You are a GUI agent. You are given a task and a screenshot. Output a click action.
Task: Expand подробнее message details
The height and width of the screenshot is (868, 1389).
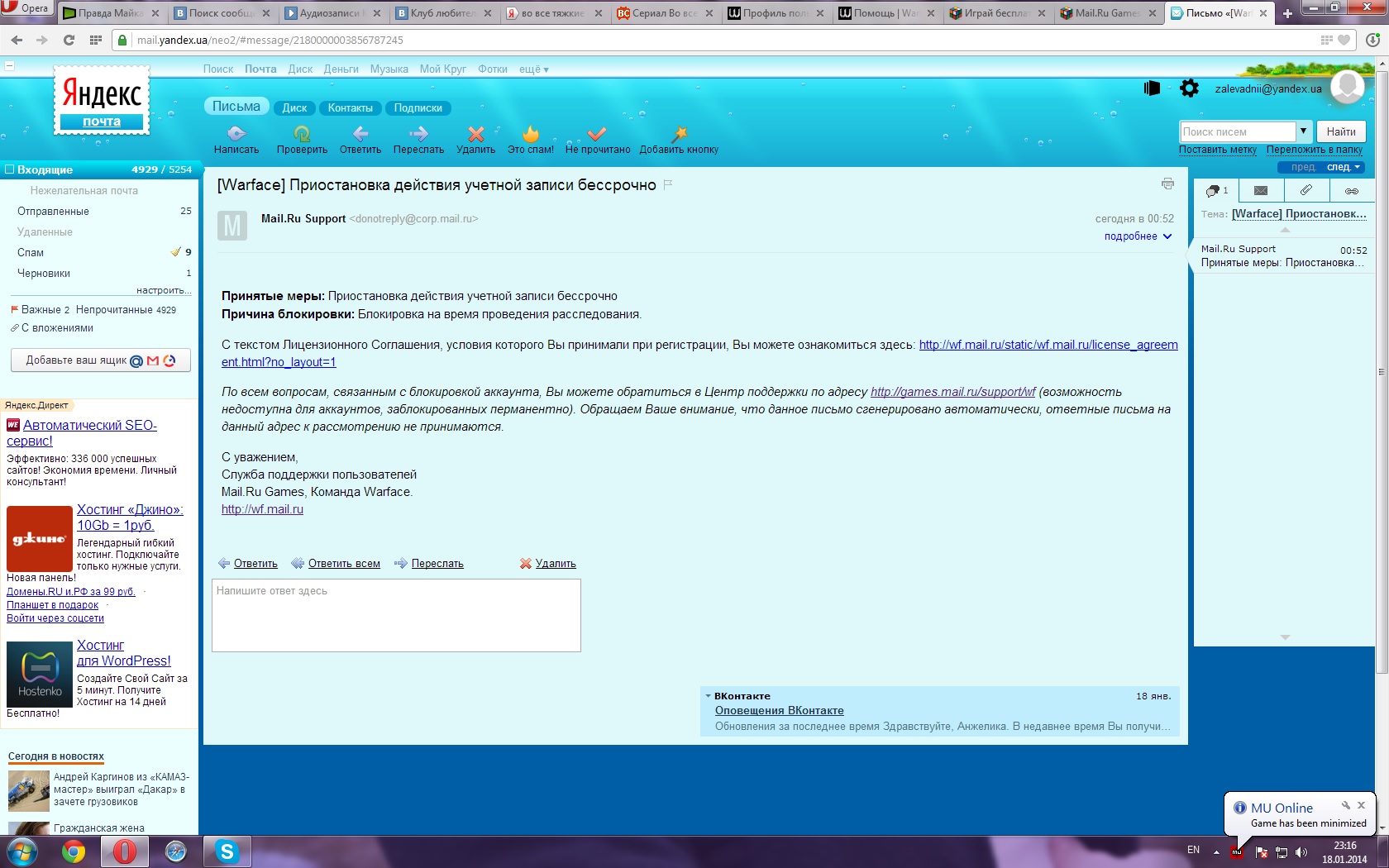1138,236
